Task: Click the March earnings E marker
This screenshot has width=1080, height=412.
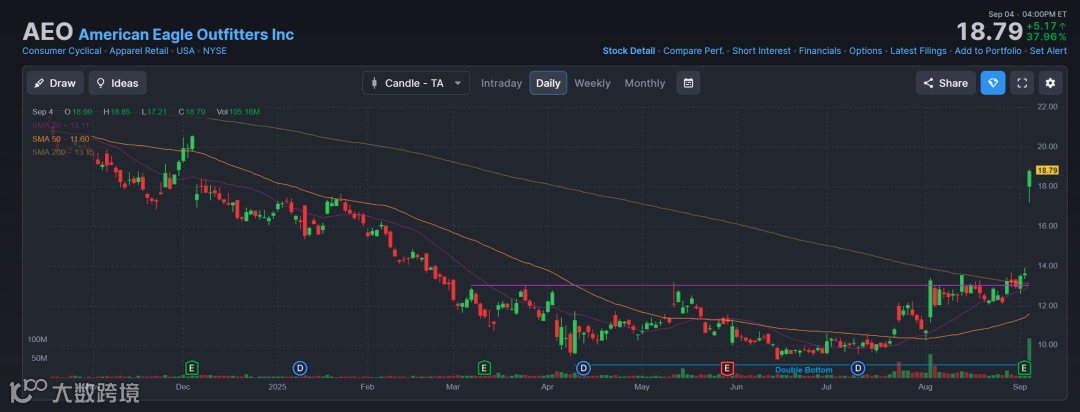Action: (484, 369)
